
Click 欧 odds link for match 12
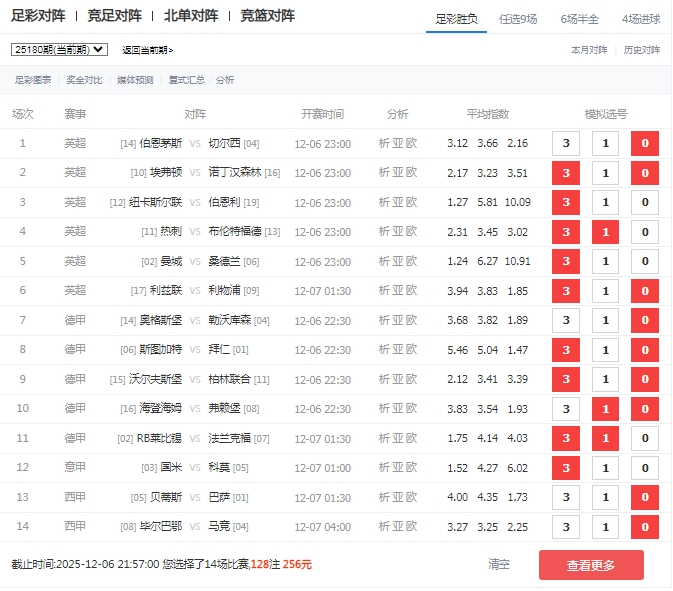point(412,467)
